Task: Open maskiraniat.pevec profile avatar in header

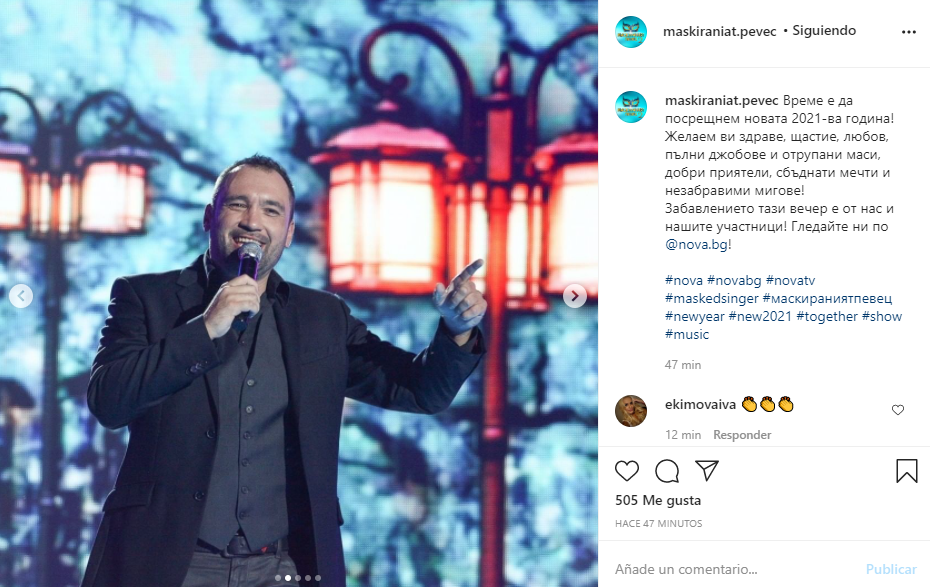Action: click(631, 32)
